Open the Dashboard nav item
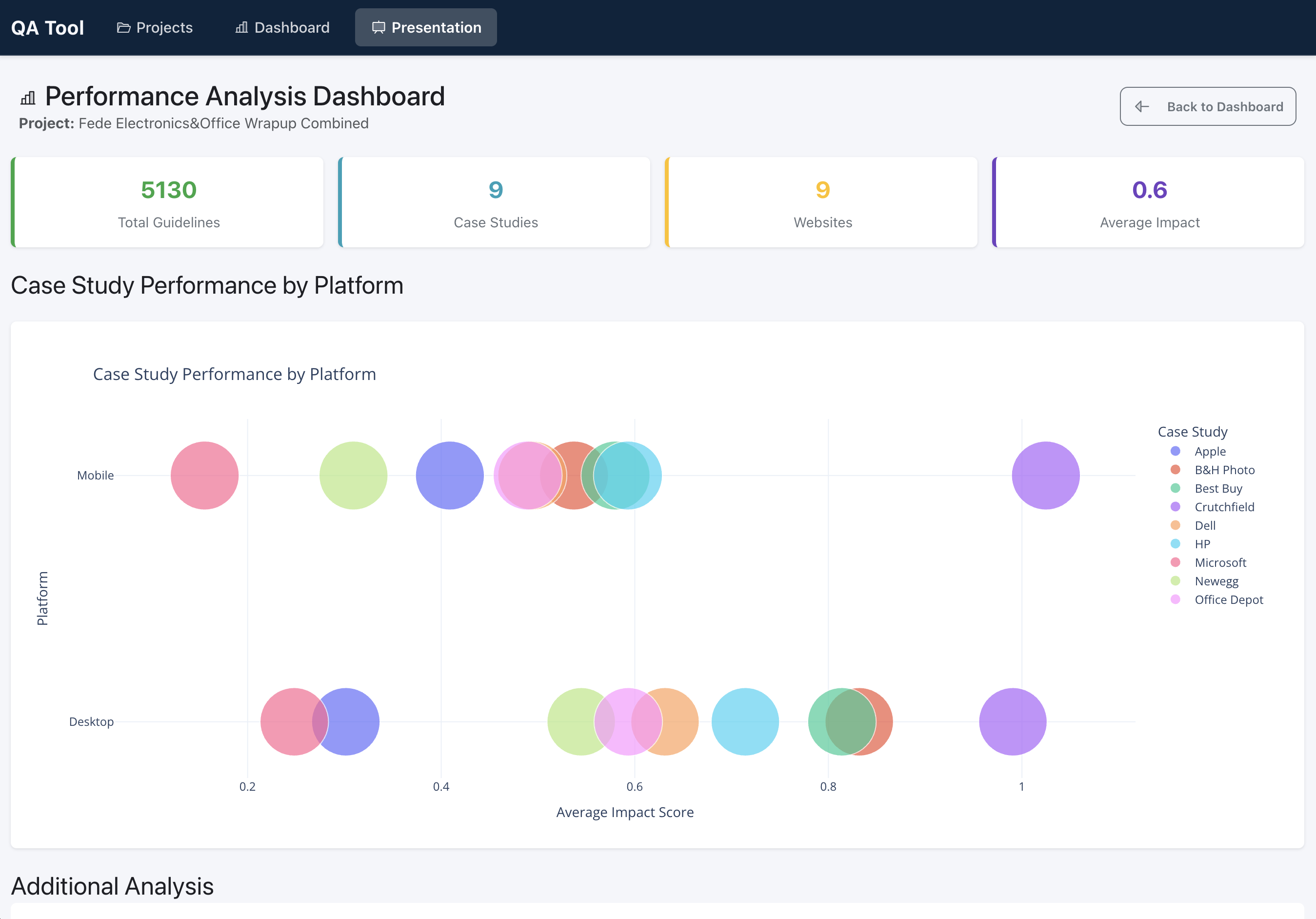This screenshot has width=1316, height=919. coord(282,27)
